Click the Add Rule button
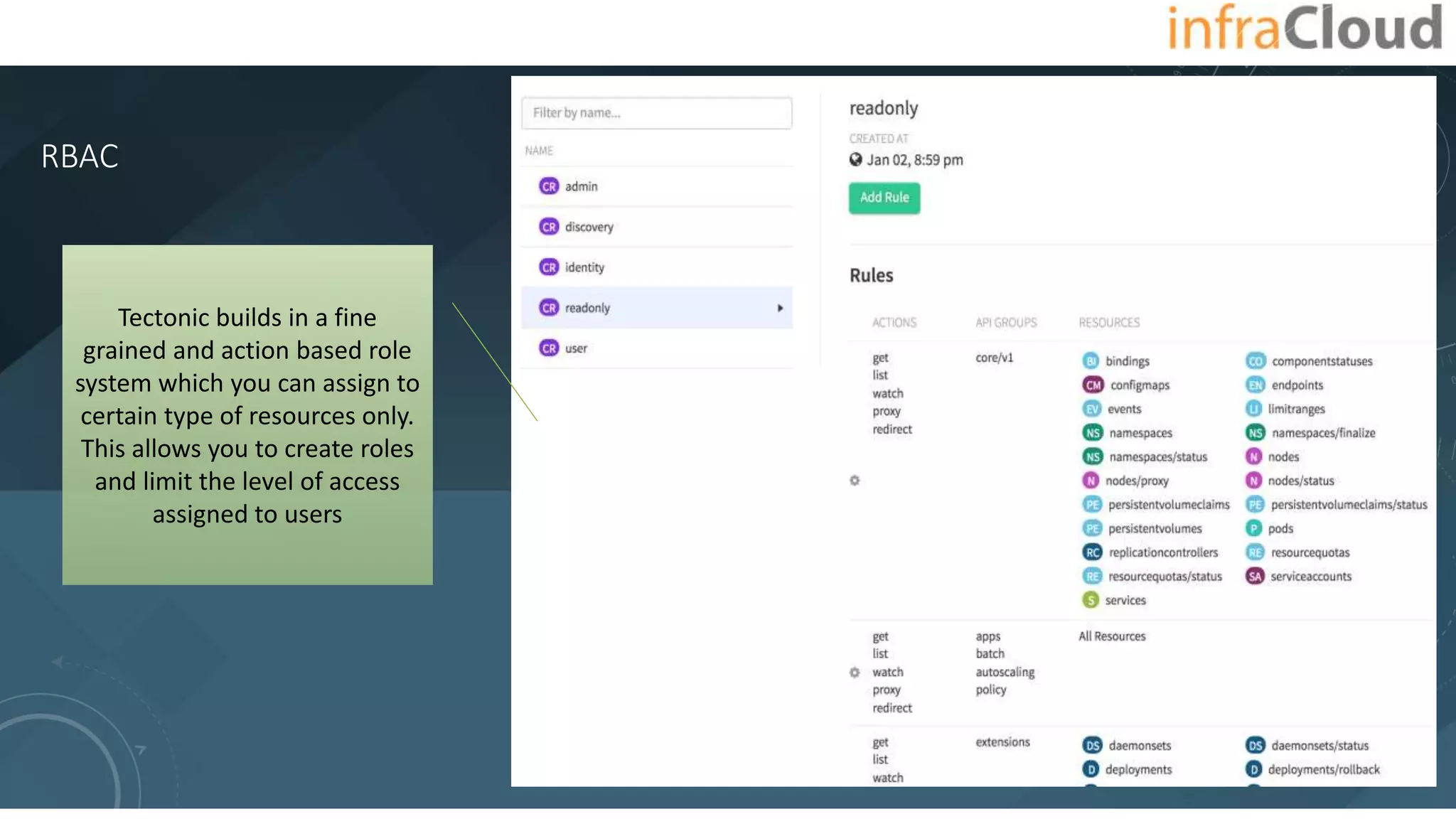Image resolution: width=1456 pixels, height=819 pixels. point(884,198)
